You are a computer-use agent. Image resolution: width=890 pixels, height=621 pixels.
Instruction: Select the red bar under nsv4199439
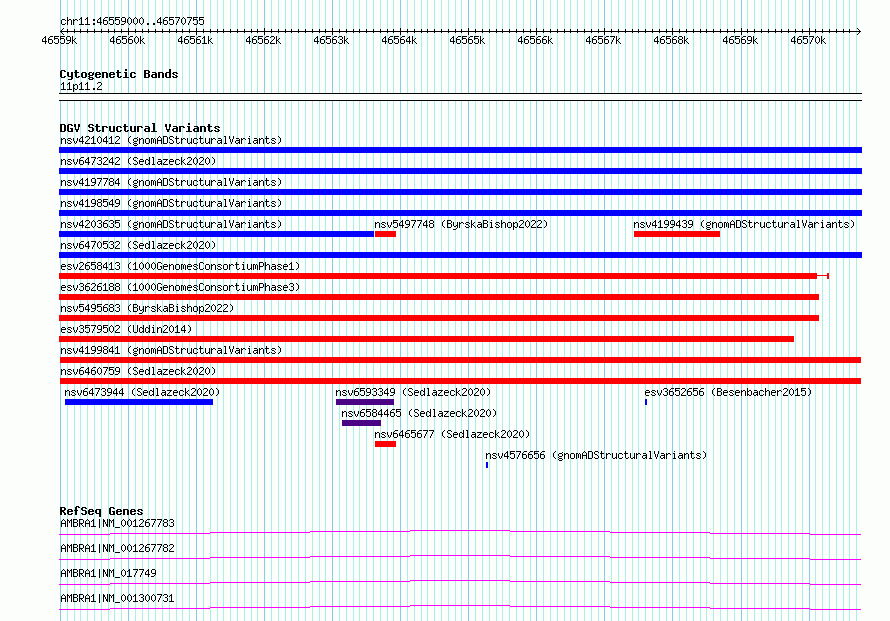click(x=677, y=234)
